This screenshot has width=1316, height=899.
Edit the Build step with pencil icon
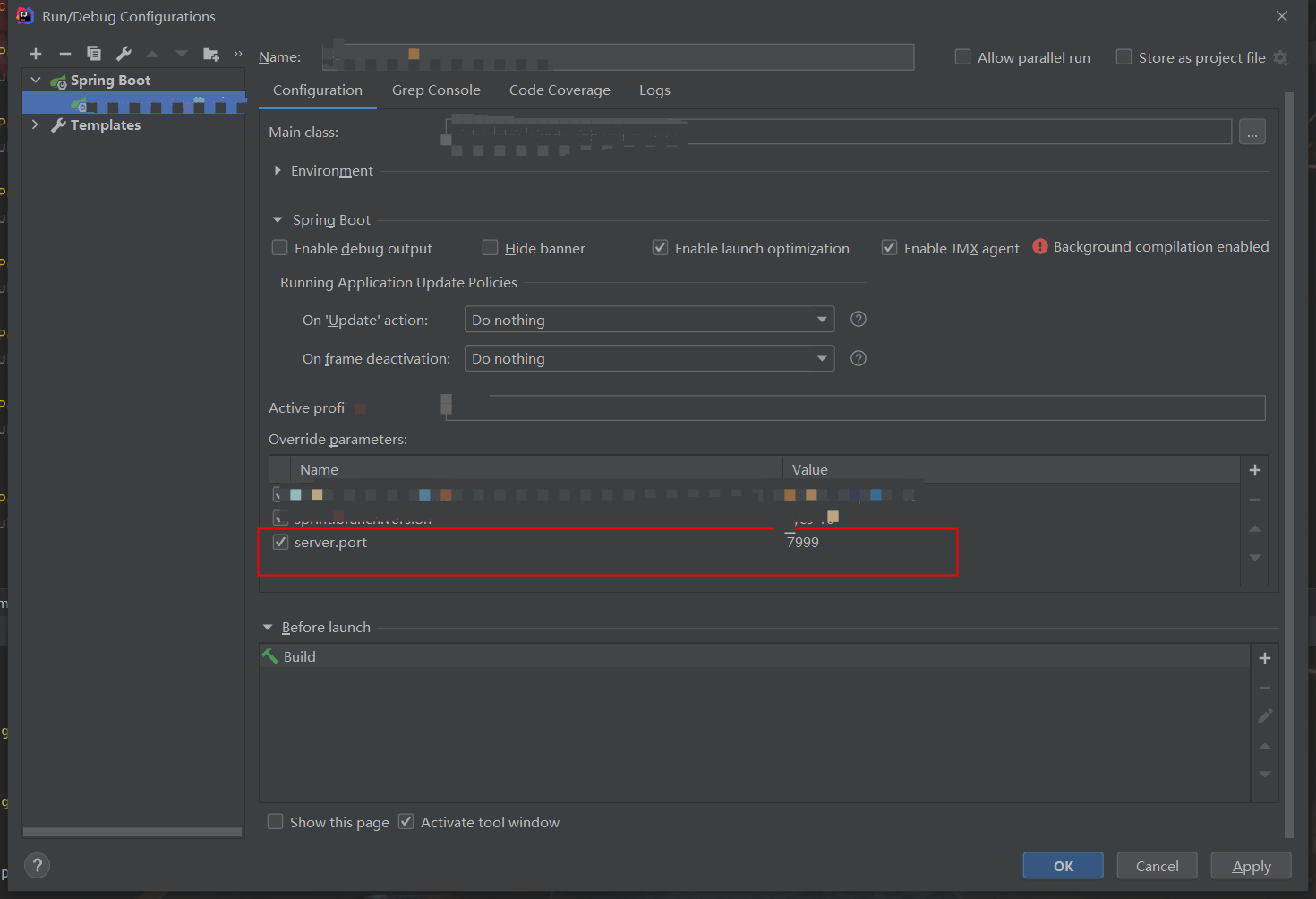point(1265,716)
